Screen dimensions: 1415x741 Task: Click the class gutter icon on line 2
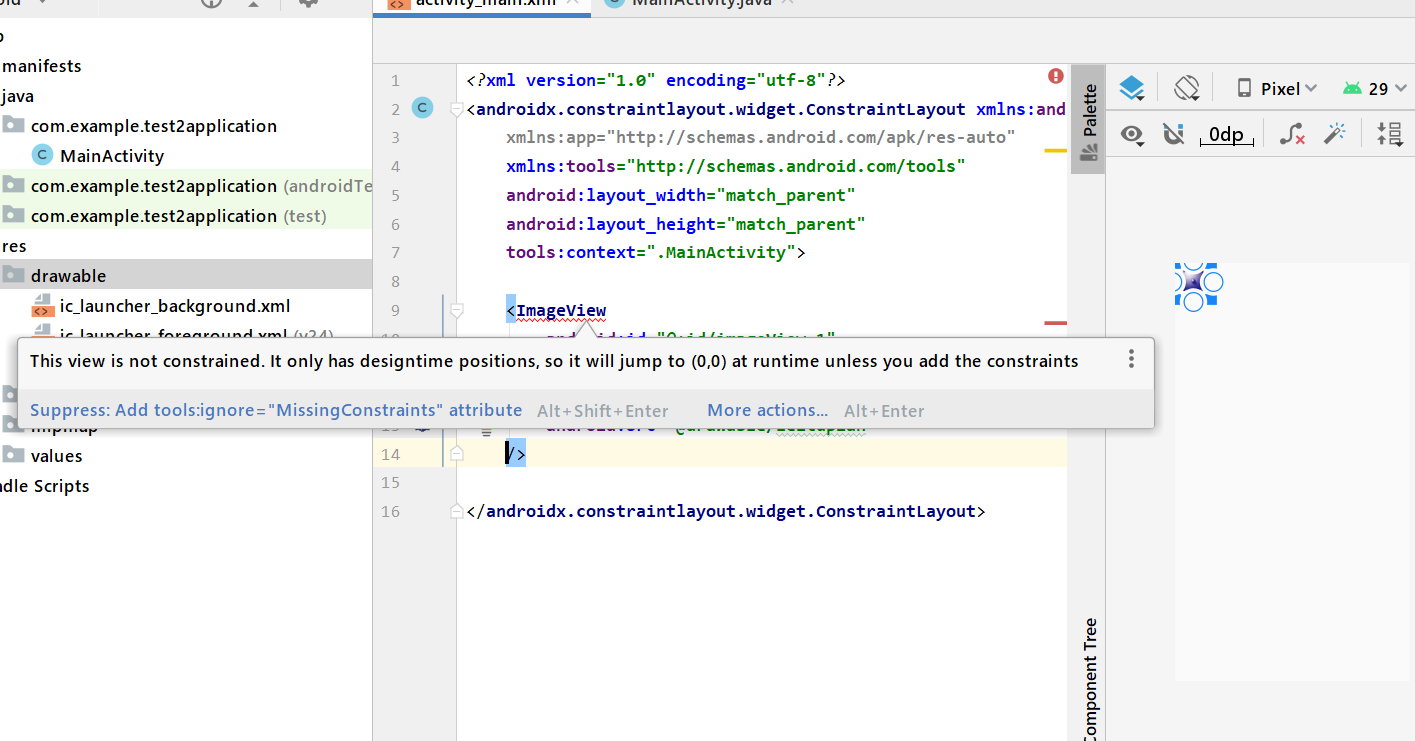point(422,108)
